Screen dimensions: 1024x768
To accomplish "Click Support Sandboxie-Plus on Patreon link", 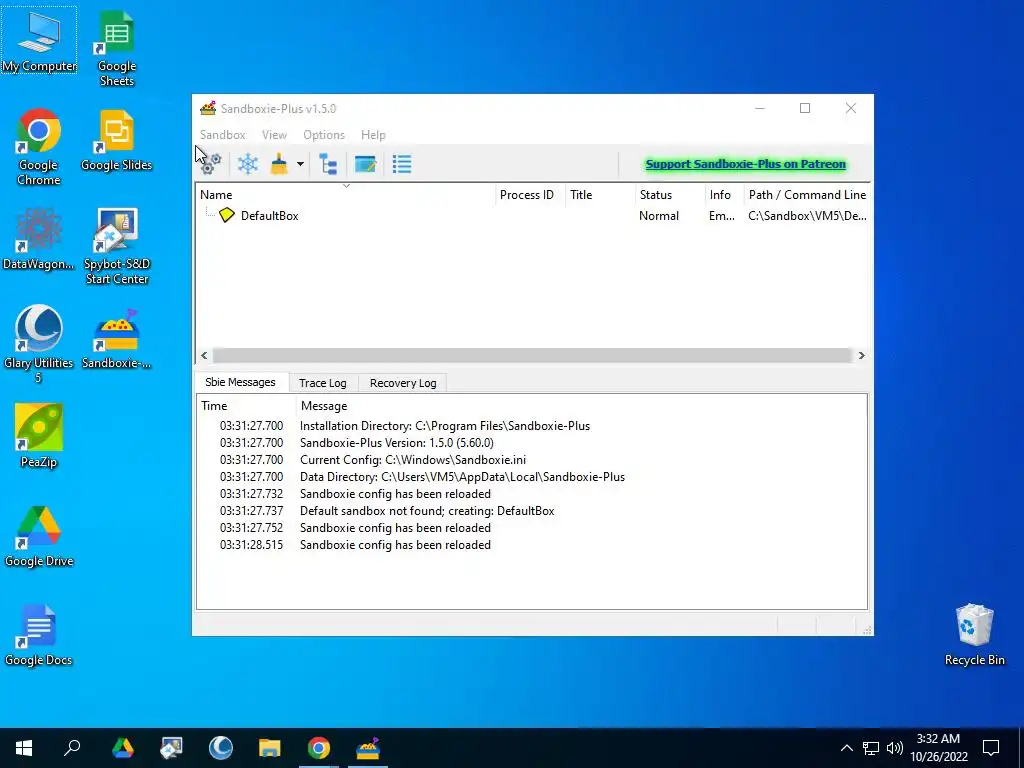I will [x=745, y=164].
